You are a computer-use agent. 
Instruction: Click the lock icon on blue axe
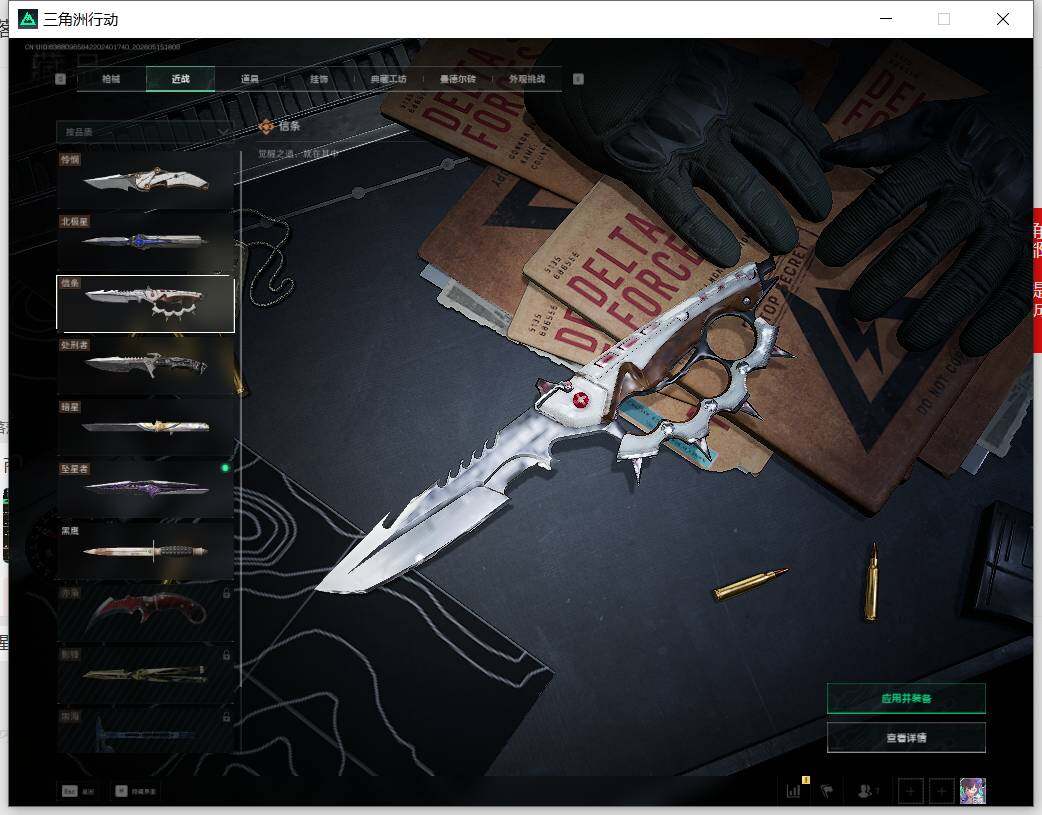(x=227, y=717)
